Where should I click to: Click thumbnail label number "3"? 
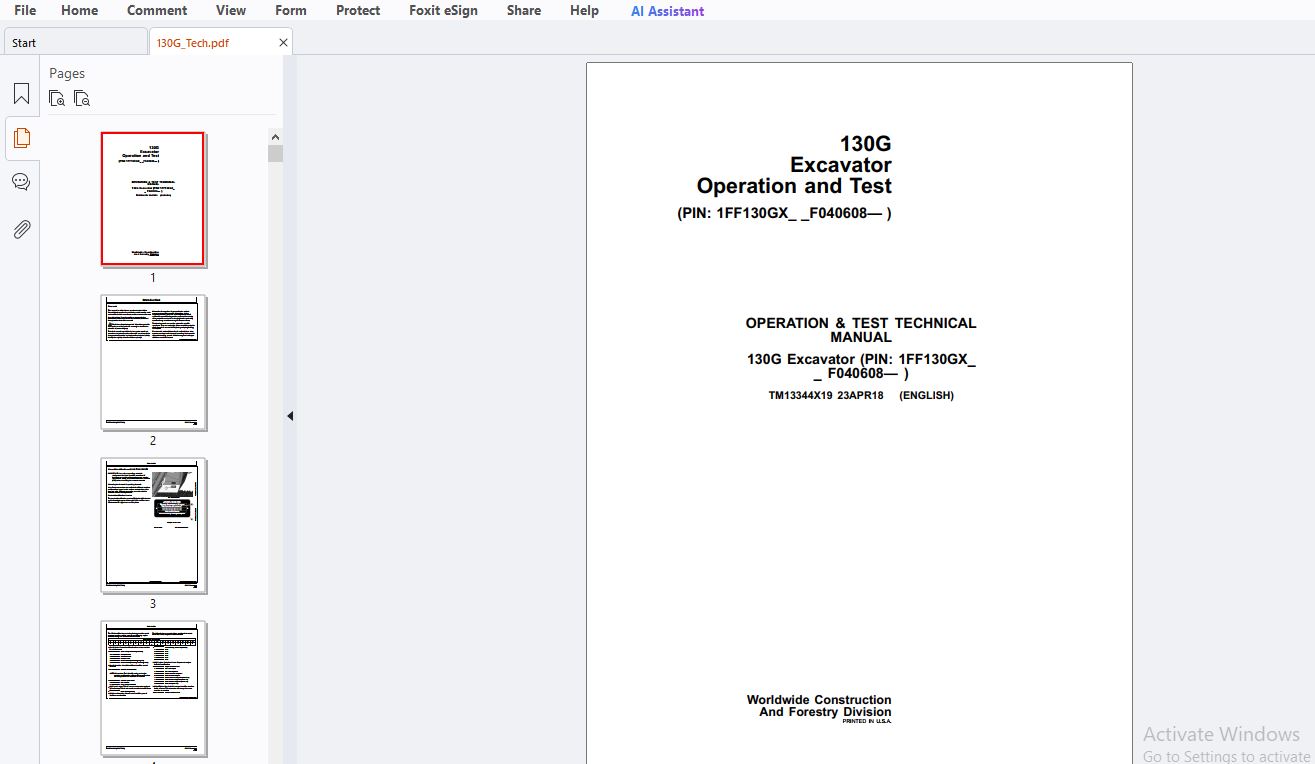[x=153, y=604]
